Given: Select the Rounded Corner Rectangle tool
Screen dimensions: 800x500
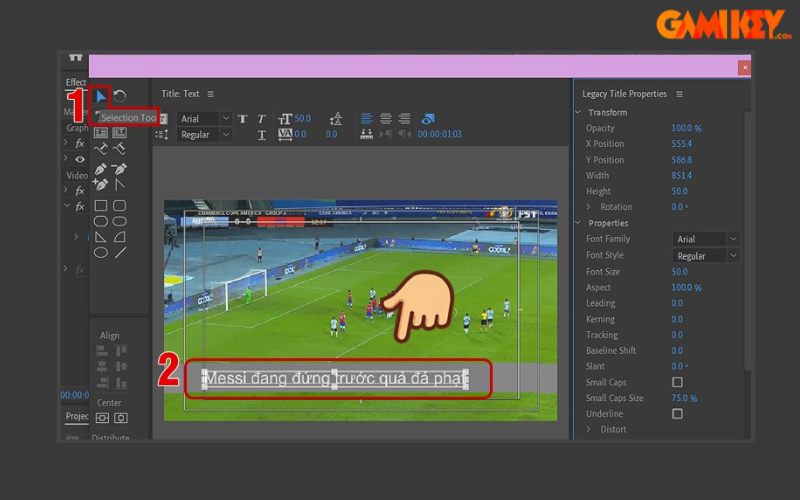Looking at the screenshot, I should click(119, 206).
